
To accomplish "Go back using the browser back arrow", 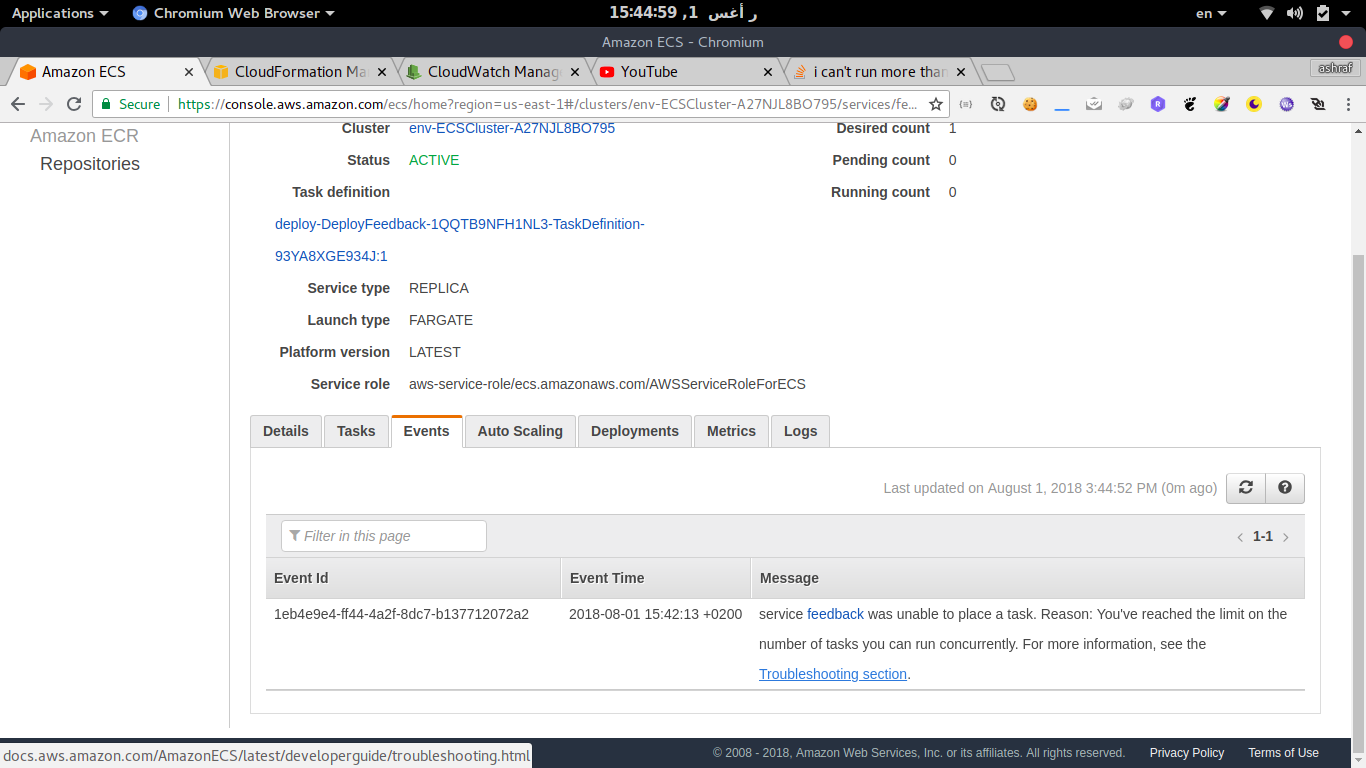I will (18, 104).
